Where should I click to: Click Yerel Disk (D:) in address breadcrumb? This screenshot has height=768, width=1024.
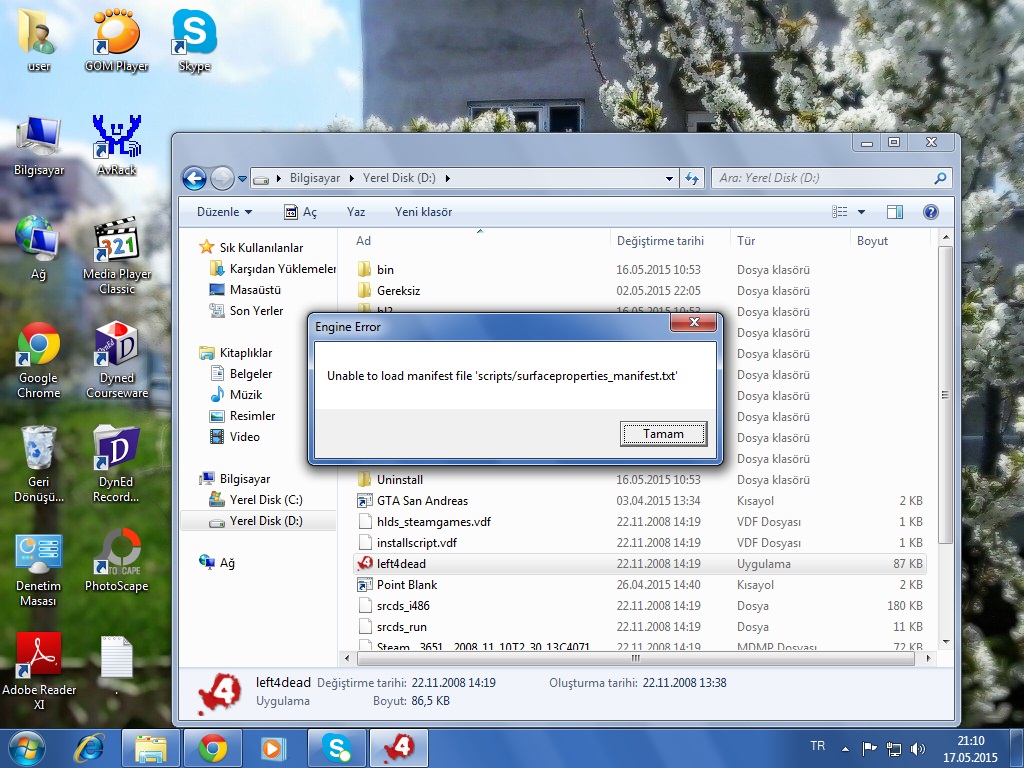[x=399, y=178]
